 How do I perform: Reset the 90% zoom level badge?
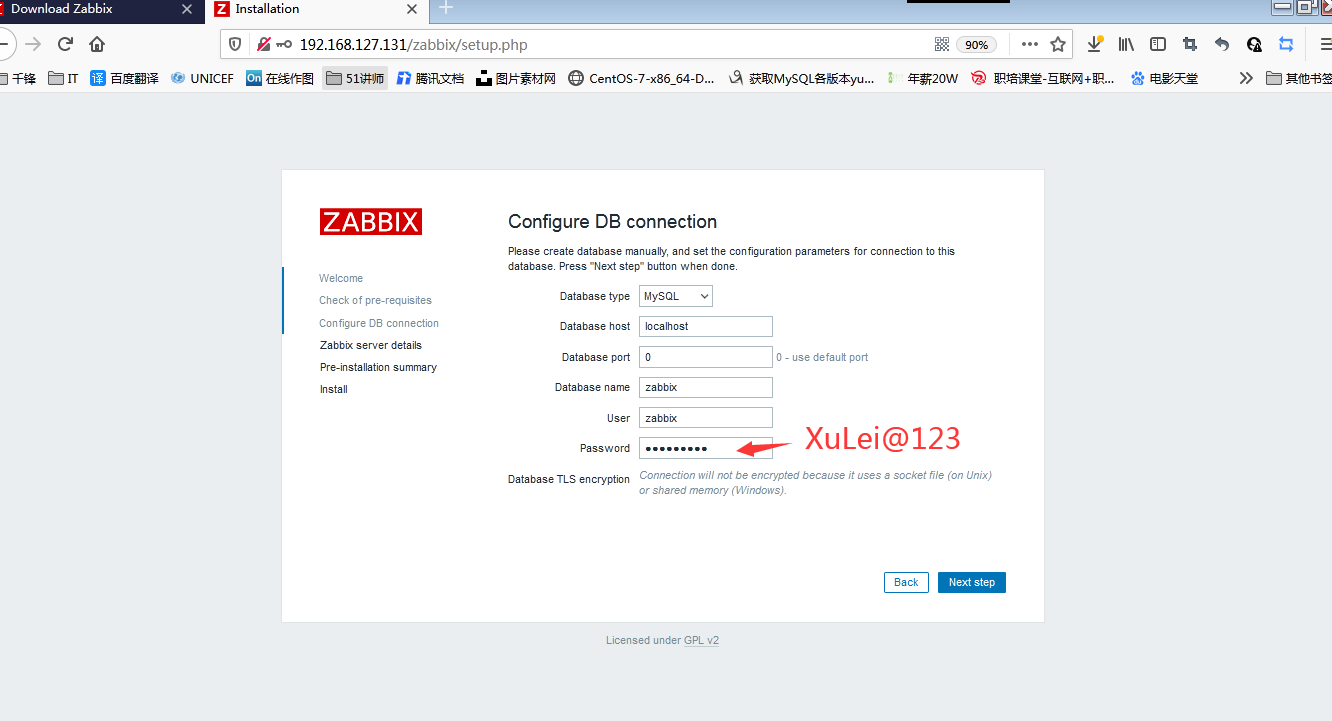(x=976, y=45)
